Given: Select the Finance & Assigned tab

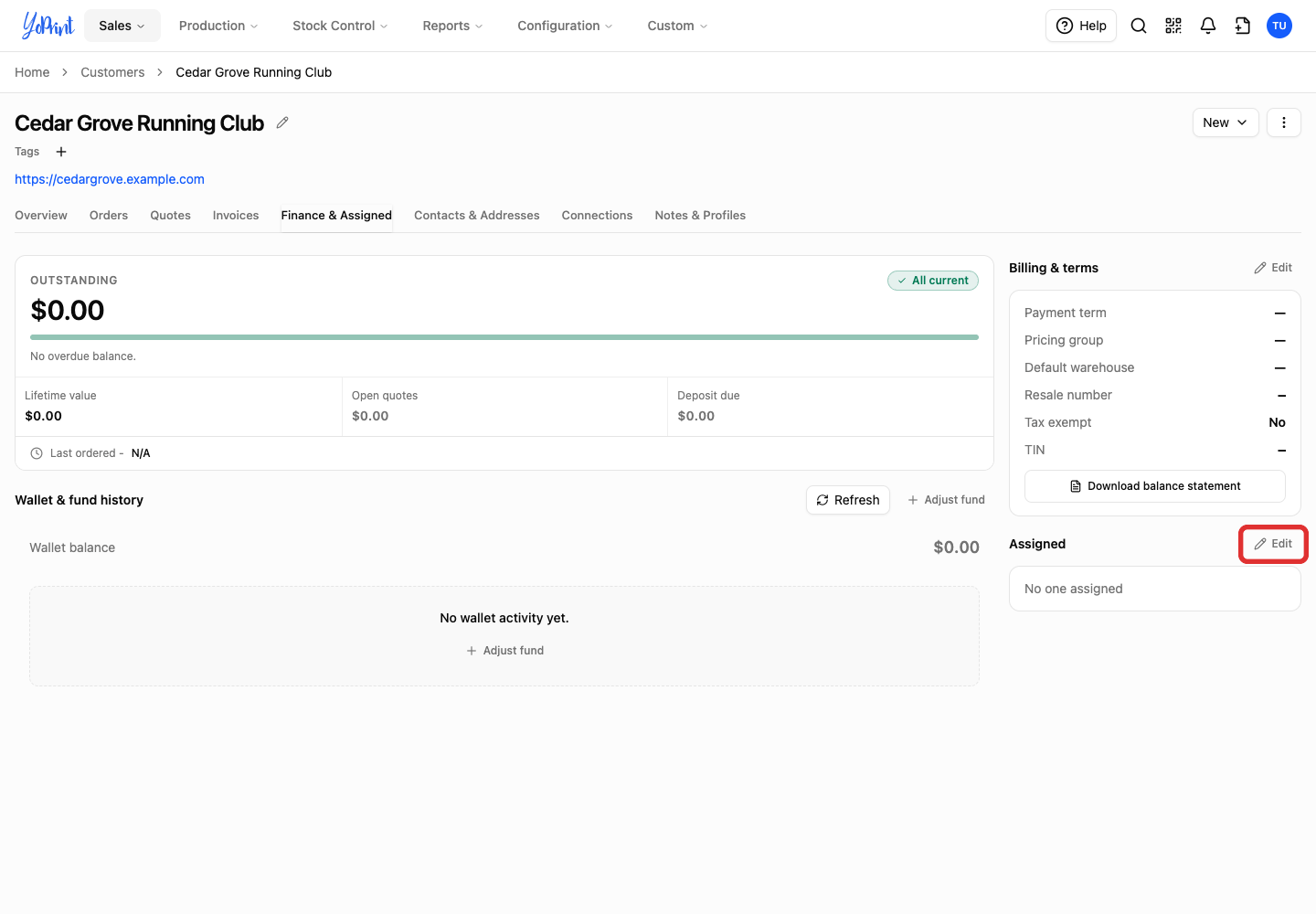Looking at the screenshot, I should click(336, 216).
